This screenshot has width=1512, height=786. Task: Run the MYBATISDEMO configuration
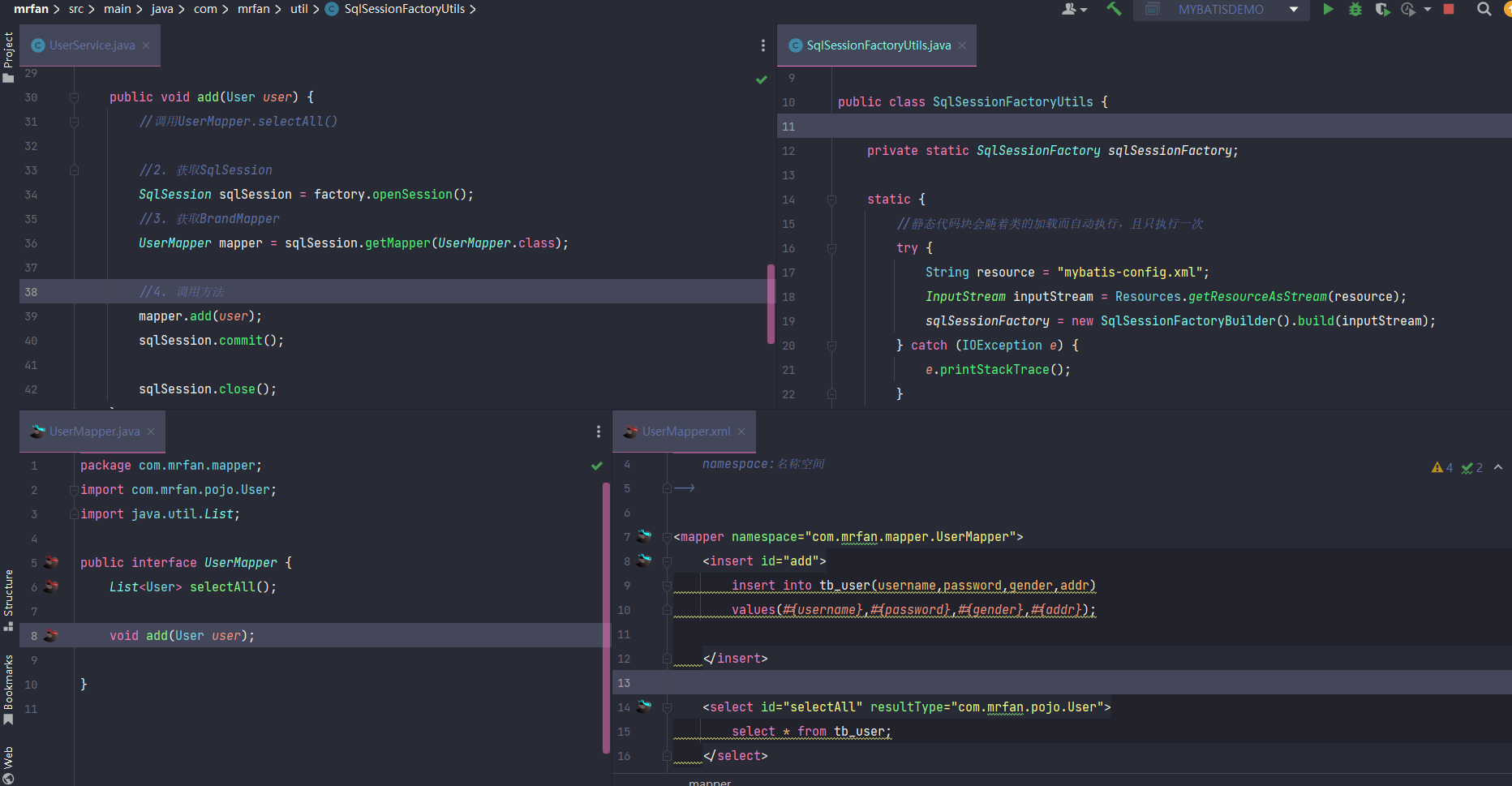[1328, 10]
